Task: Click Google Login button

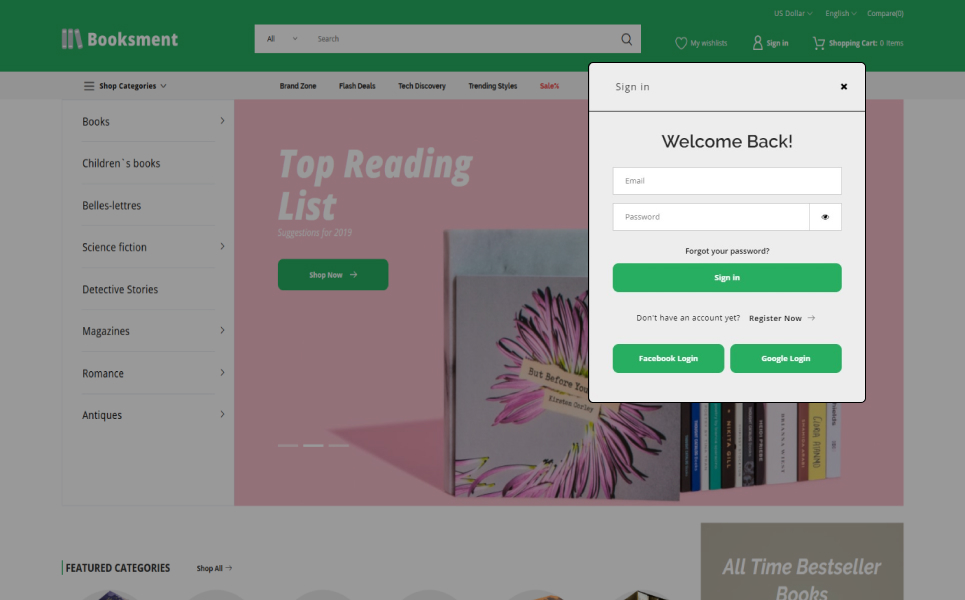Action: coord(785,358)
